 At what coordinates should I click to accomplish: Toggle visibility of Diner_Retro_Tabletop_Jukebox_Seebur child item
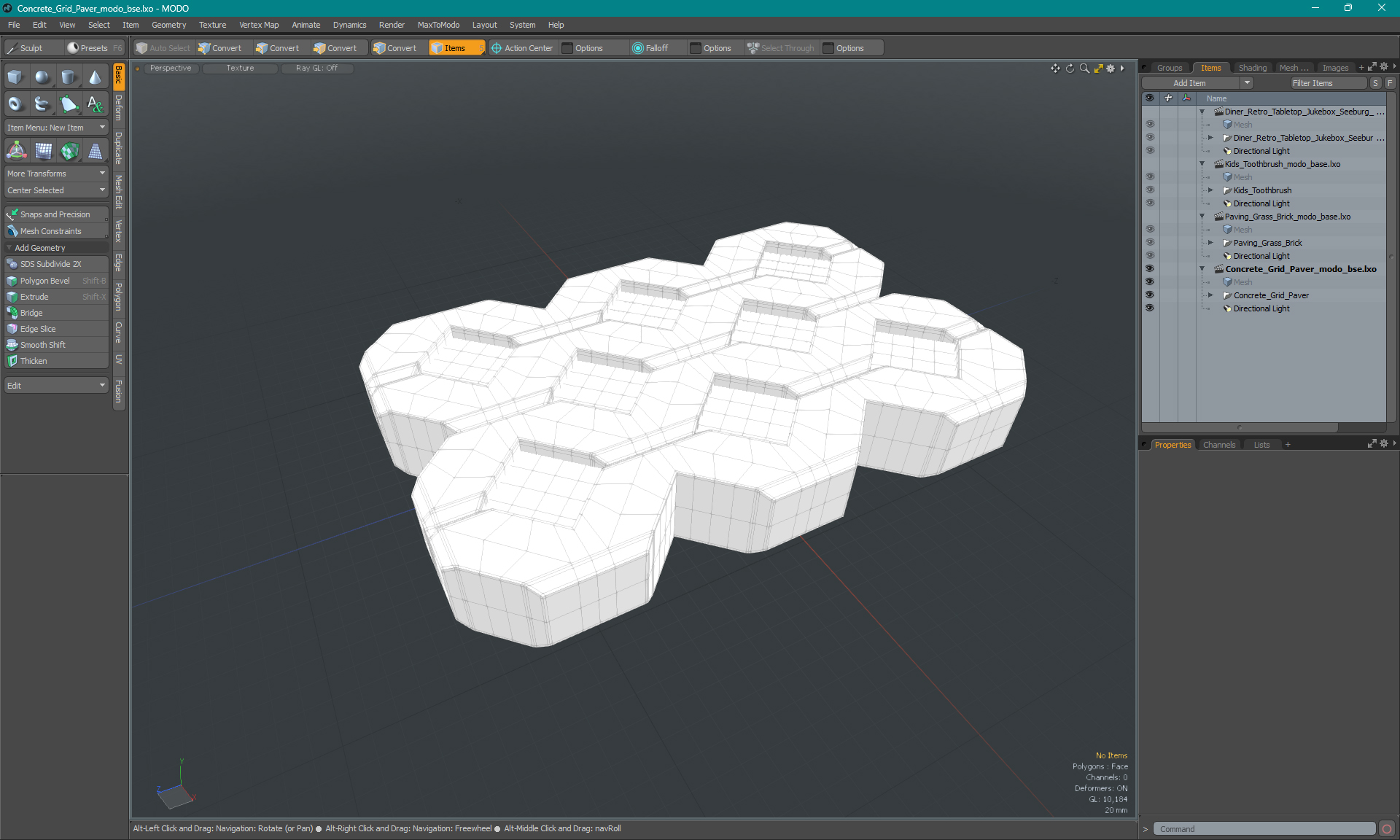1150,137
